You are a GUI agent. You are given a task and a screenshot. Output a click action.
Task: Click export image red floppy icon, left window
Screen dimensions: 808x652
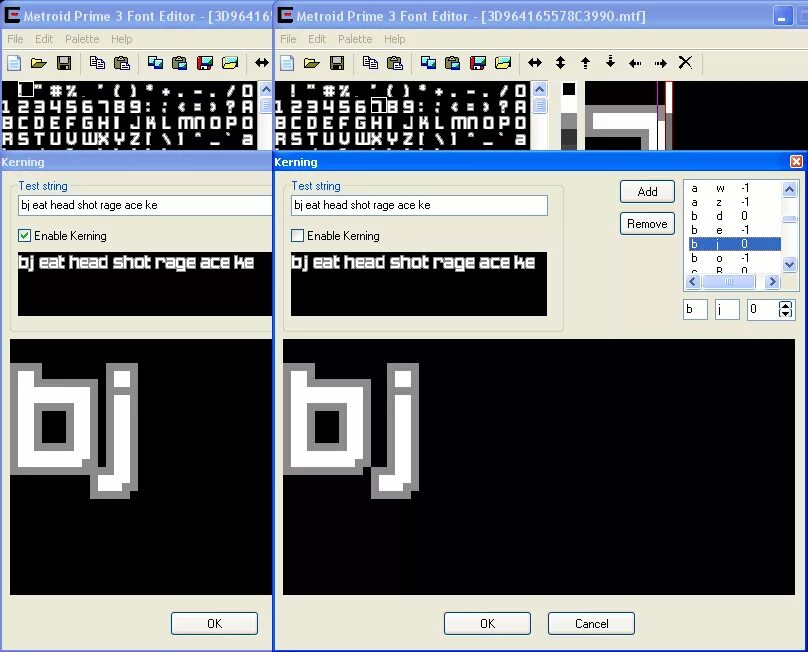click(x=205, y=63)
